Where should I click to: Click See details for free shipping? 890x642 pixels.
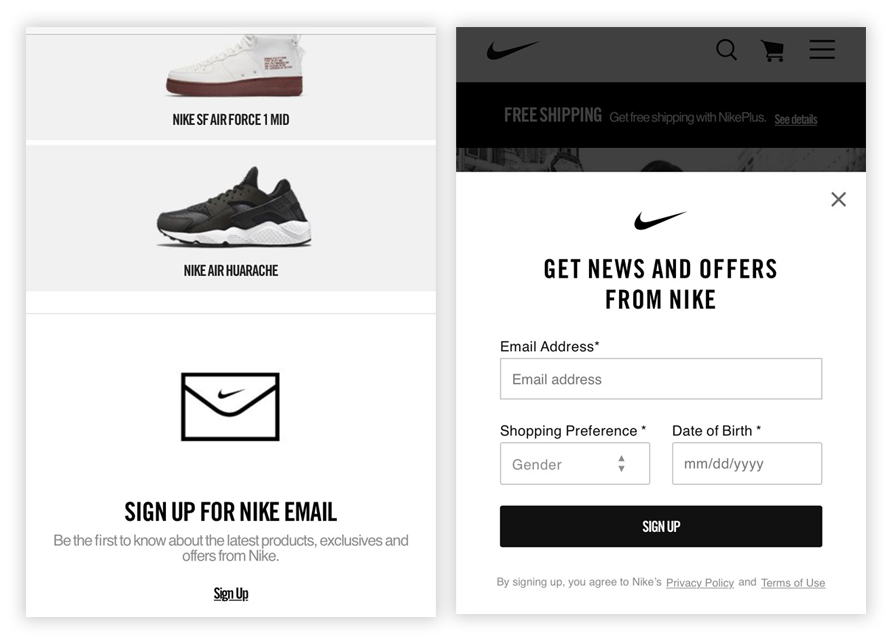pos(796,120)
